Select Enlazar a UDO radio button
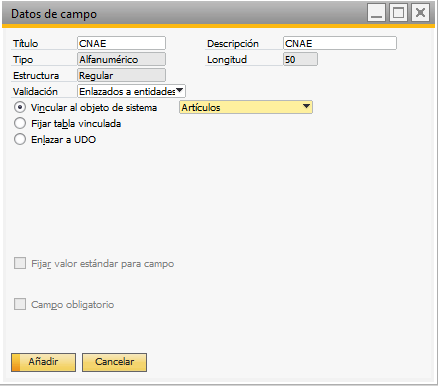The width and height of the screenshot is (438, 386). coord(20,139)
